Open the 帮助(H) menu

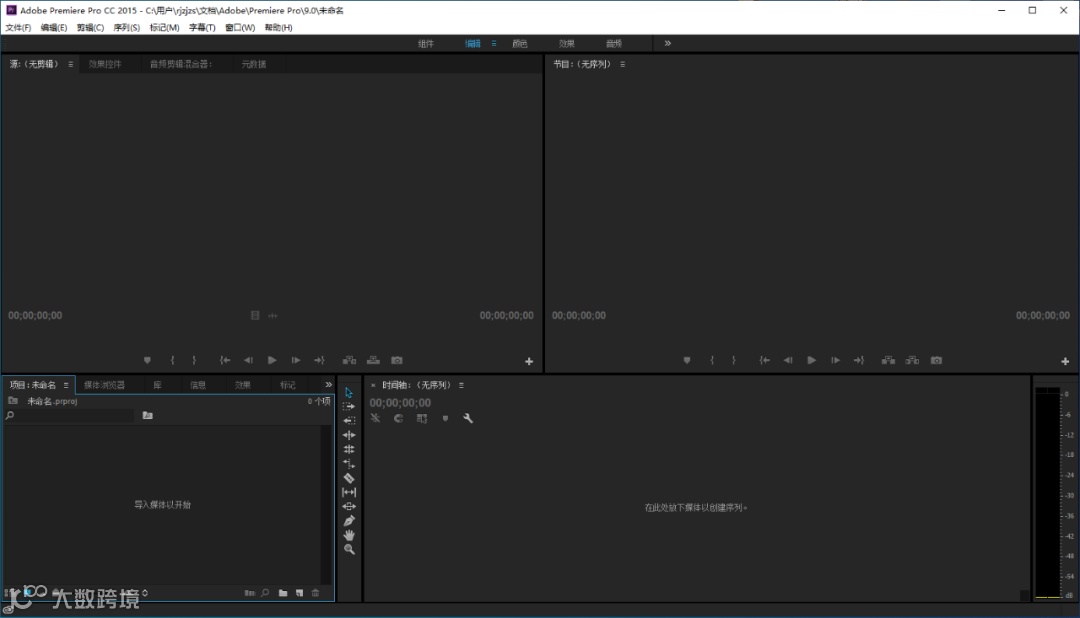click(278, 28)
